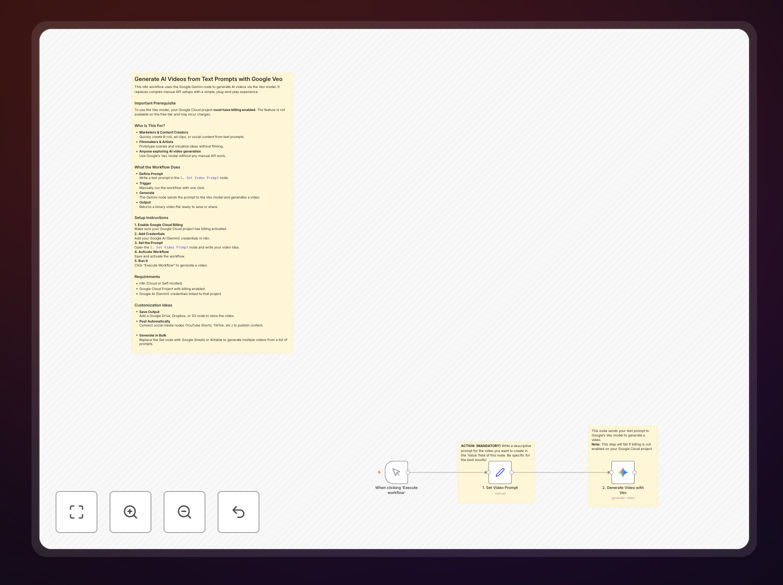Click the connection line between trigger and Set node

click(448, 472)
